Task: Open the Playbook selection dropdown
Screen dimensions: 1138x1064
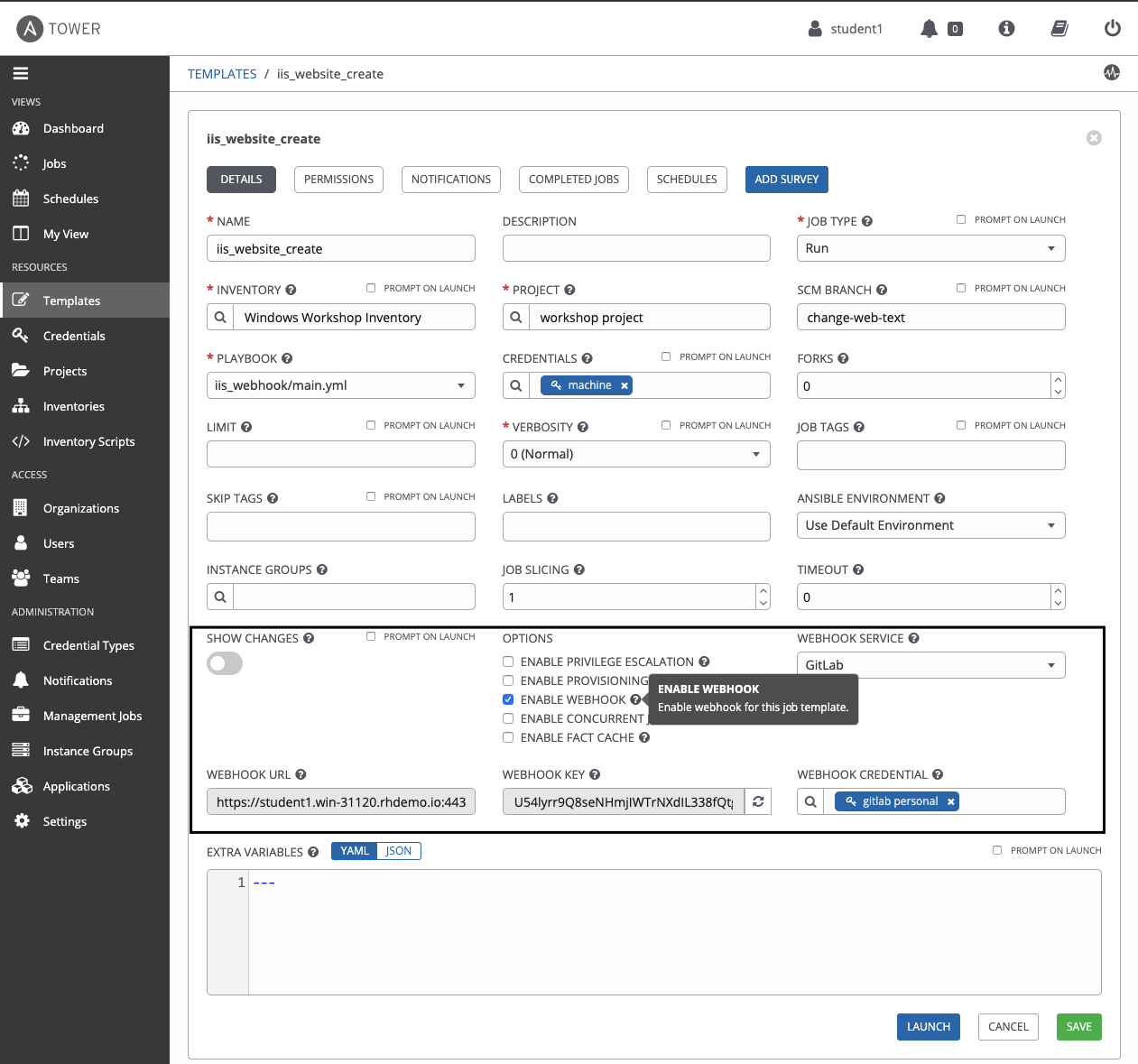Action: 340,385
